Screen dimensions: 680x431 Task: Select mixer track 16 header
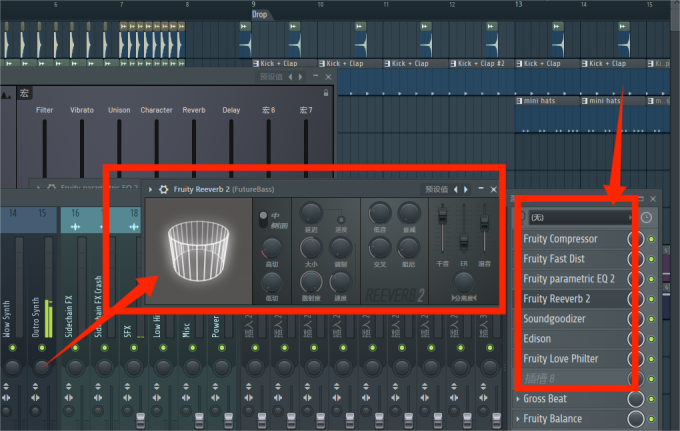75,219
